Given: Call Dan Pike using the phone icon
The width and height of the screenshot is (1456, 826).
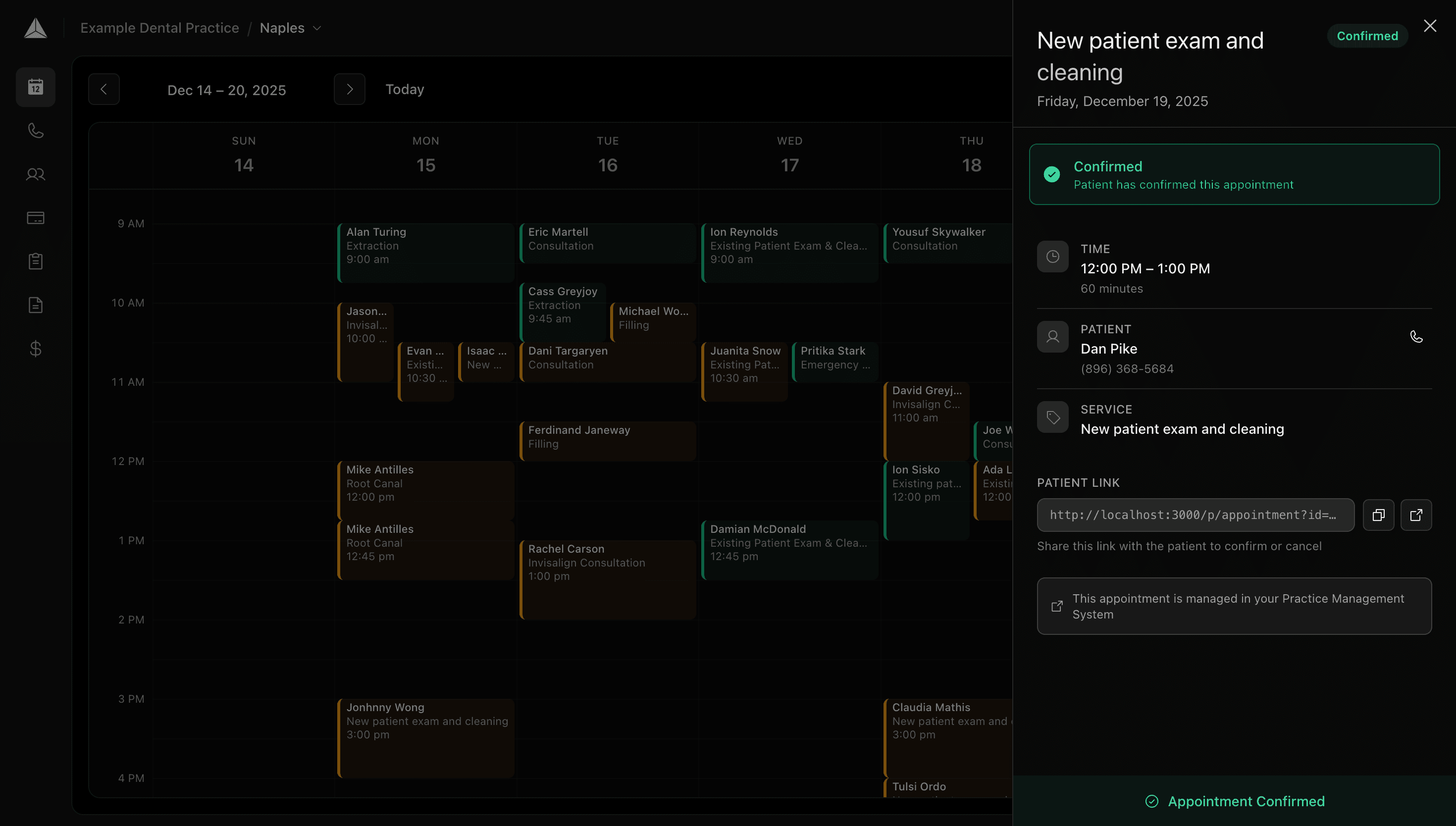Looking at the screenshot, I should (x=1416, y=336).
